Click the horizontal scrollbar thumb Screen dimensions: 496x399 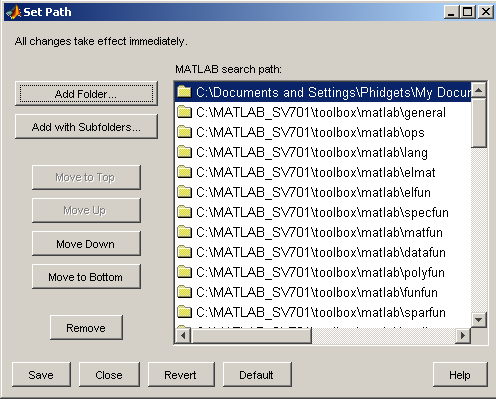251,335
